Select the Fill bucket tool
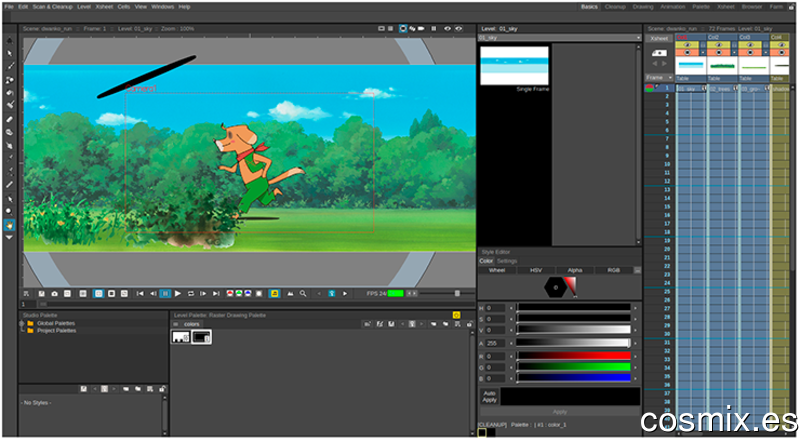Viewport: 800px width, 441px height. tap(9, 92)
